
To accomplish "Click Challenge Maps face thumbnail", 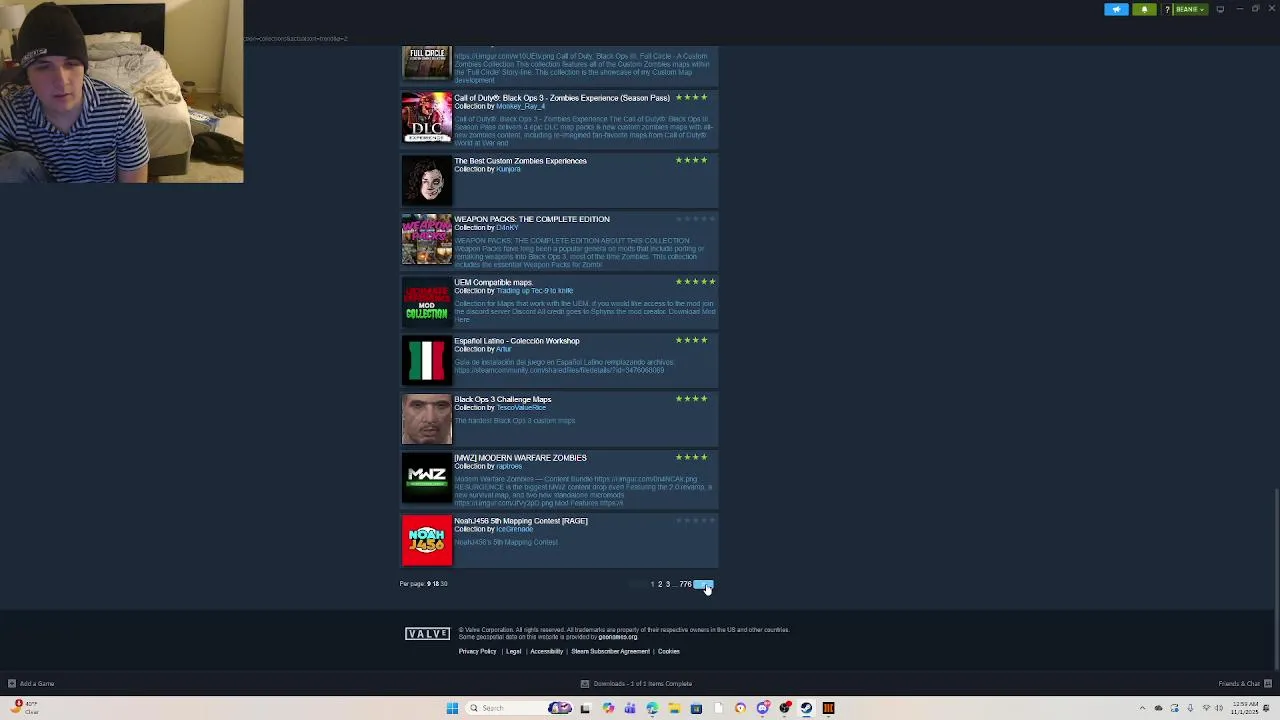I will point(427,419).
